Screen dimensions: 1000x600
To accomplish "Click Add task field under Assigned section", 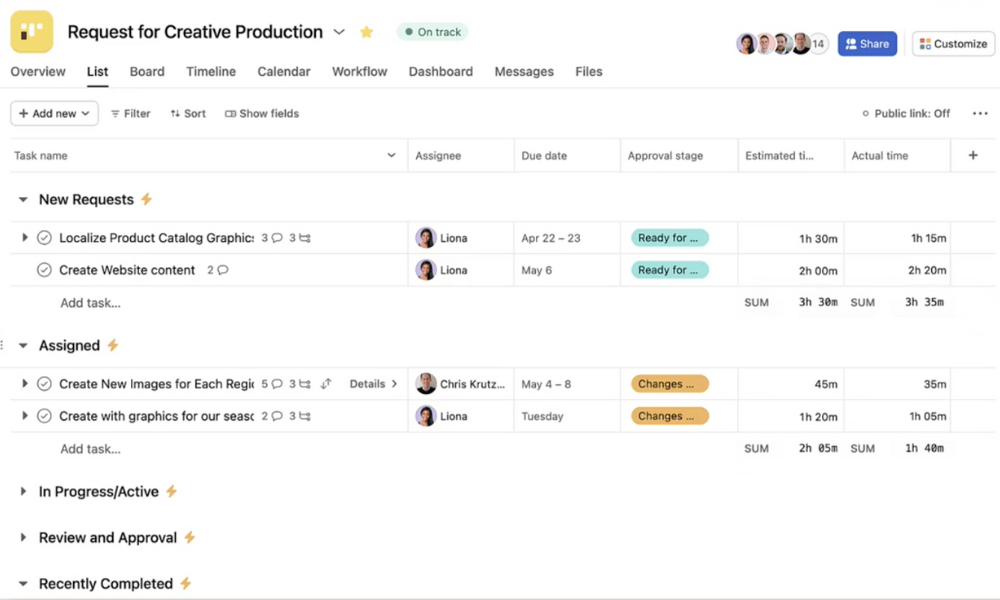I will [x=90, y=449].
